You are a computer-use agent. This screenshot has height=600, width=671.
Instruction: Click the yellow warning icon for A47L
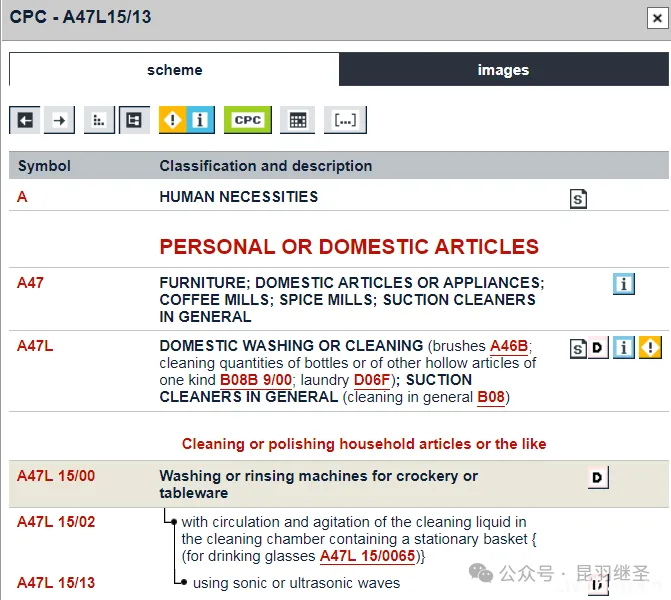651,348
